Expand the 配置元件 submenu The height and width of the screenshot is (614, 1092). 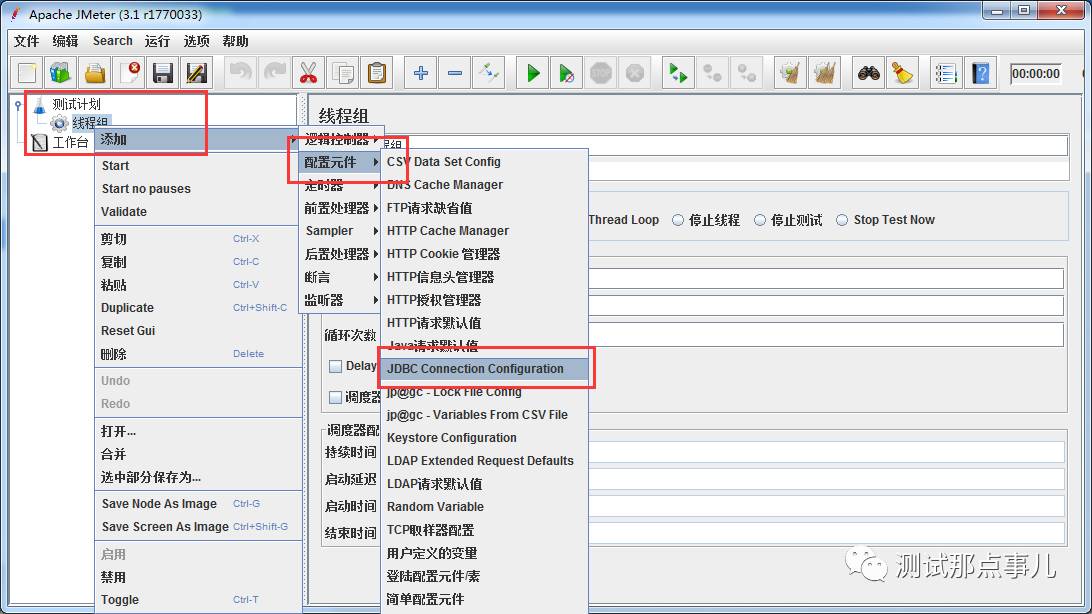point(341,162)
